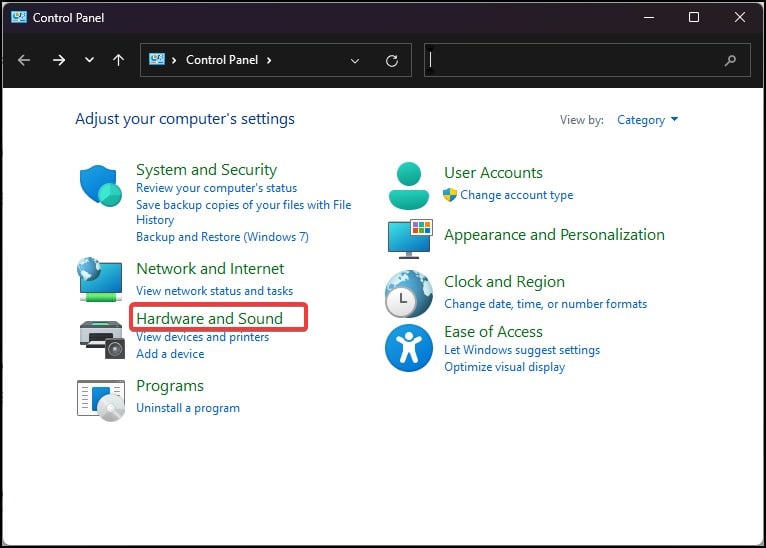Open the View by Category dropdown
Screen dimensions: 766x548
coord(647,120)
